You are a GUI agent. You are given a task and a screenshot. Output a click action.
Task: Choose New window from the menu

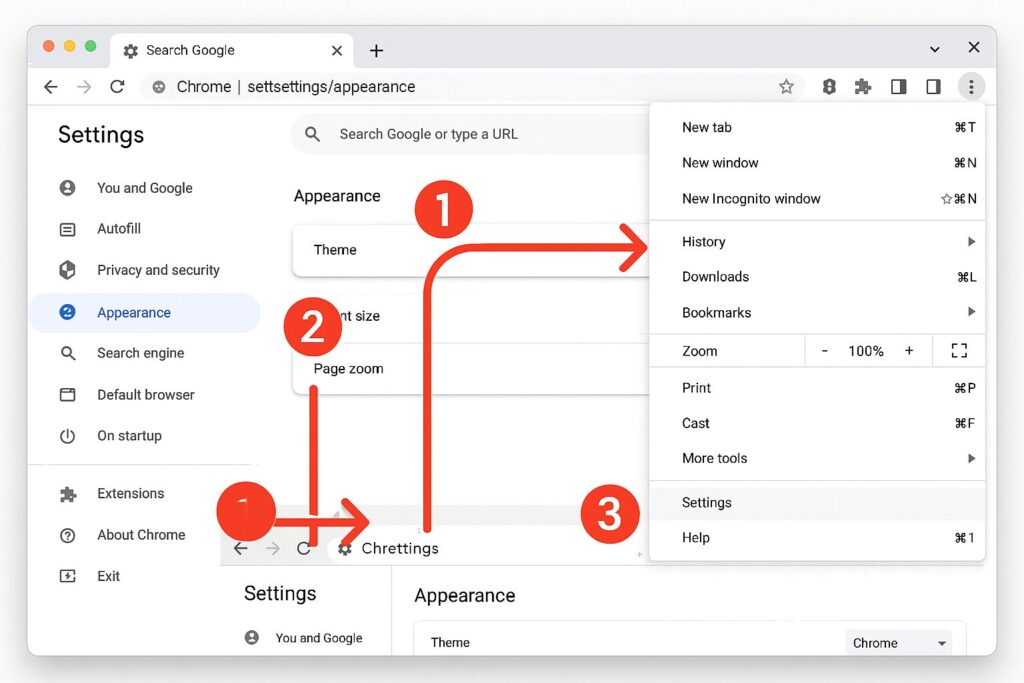pos(817,163)
